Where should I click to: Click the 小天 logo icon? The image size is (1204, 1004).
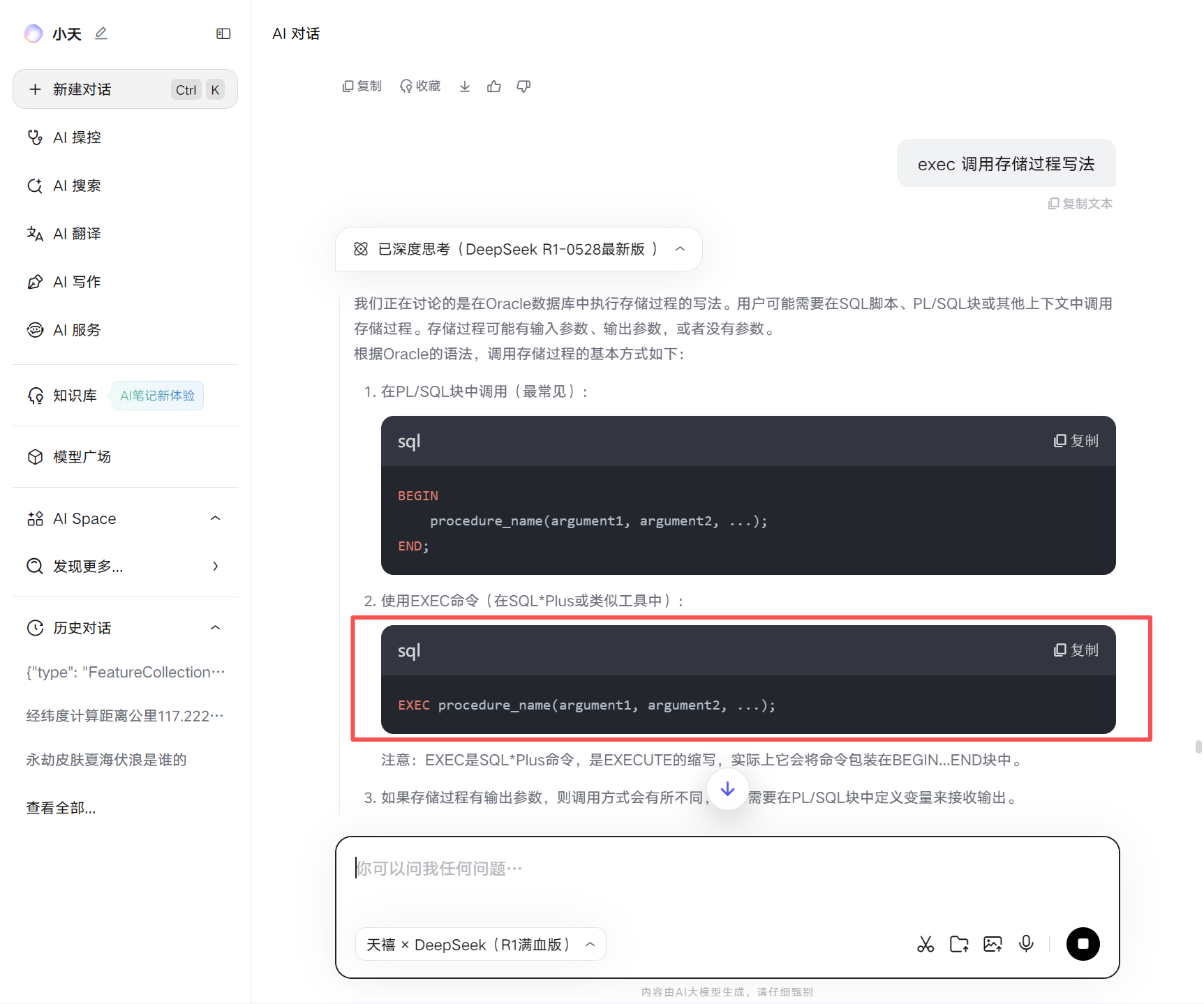tap(34, 33)
